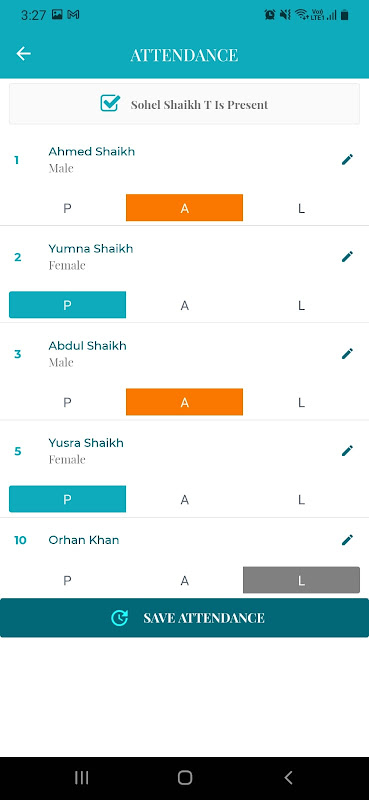This screenshot has width=369, height=800.
Task: Select the orange A status for Ahmed Shaikh
Action: tap(184, 208)
